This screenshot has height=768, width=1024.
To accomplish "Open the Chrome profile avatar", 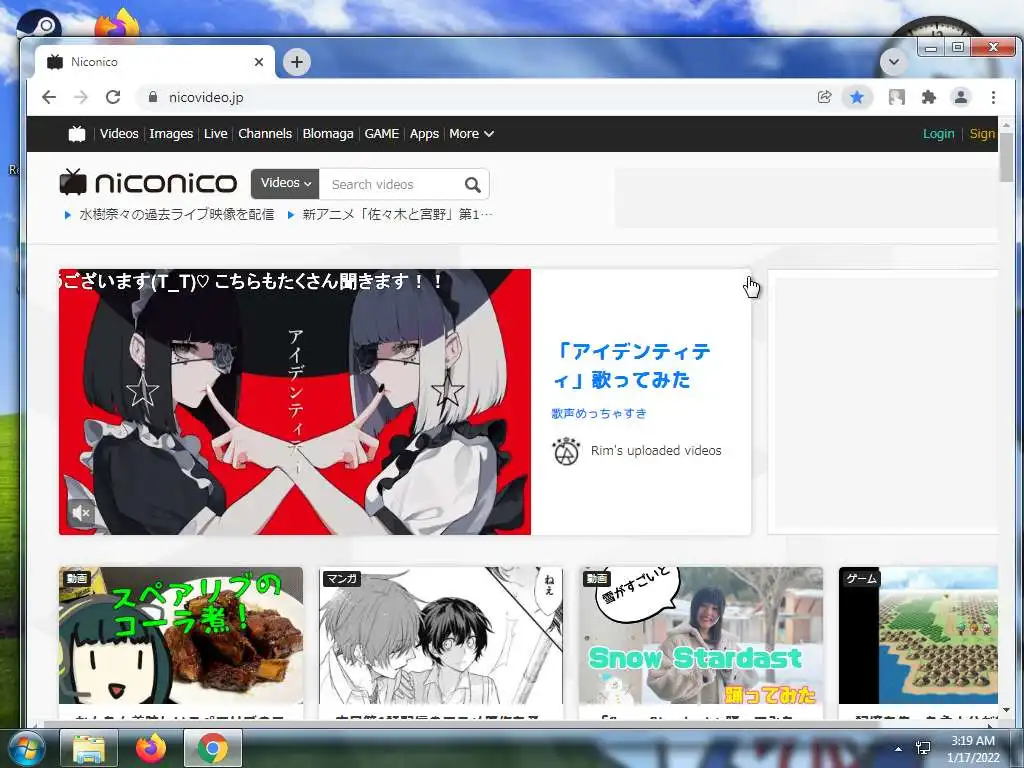I will click(x=961, y=97).
